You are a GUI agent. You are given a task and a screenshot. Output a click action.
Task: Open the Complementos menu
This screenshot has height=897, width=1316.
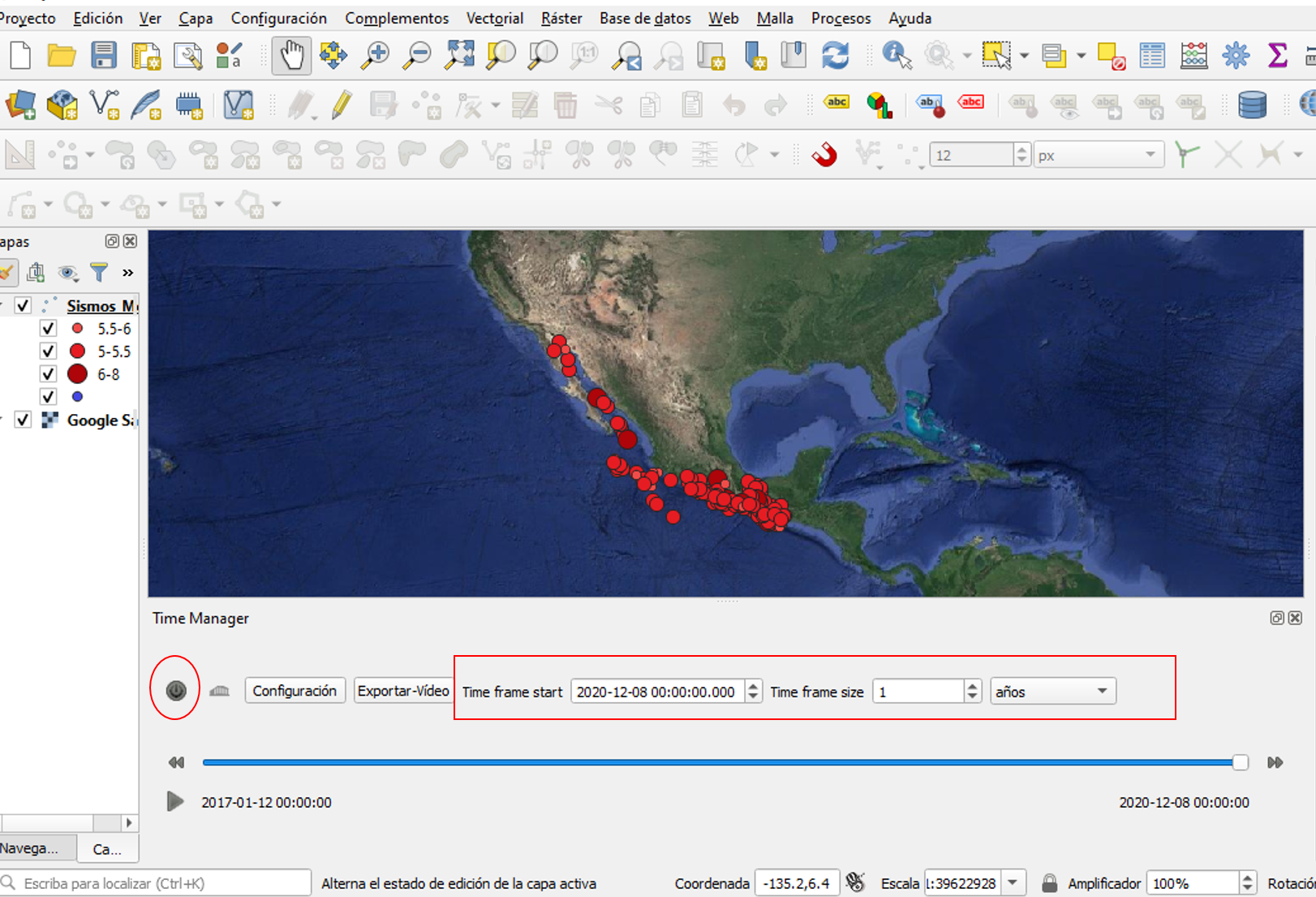click(x=396, y=18)
